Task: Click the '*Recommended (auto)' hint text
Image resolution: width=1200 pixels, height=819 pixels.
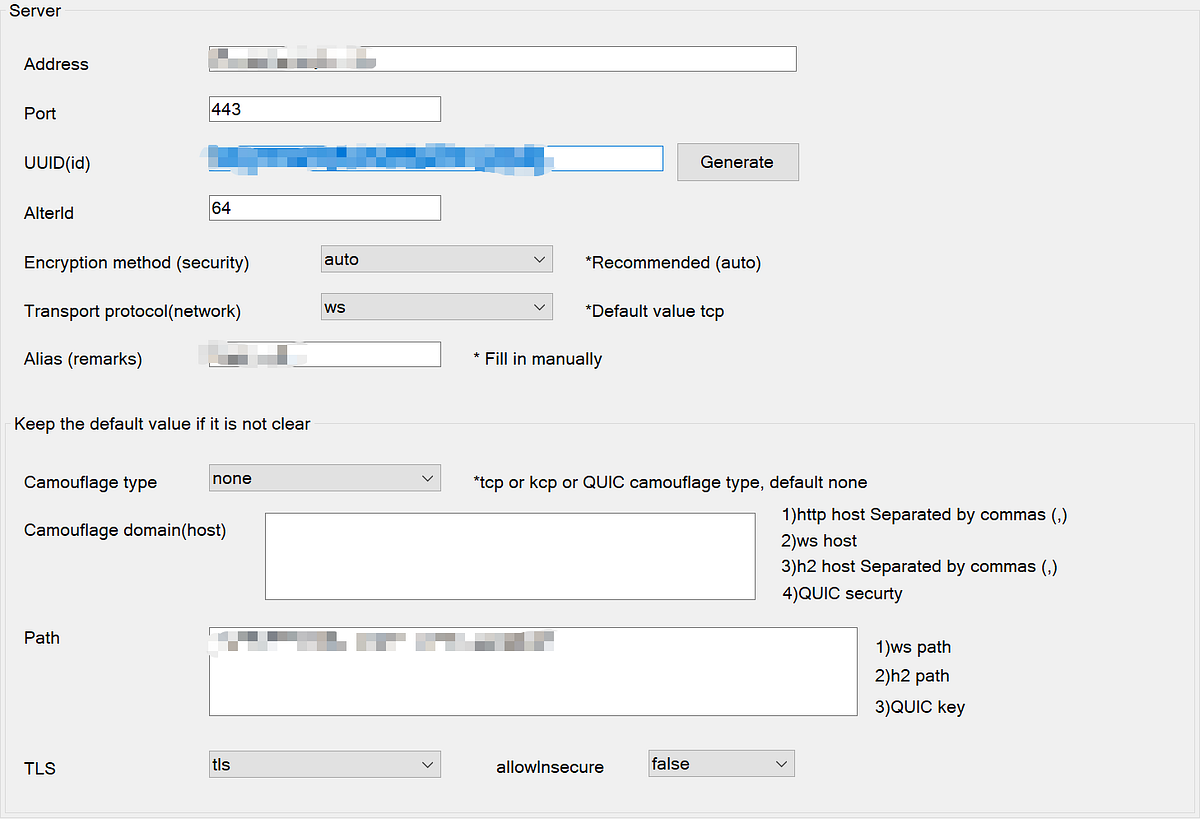Action: pyautogui.click(x=673, y=263)
